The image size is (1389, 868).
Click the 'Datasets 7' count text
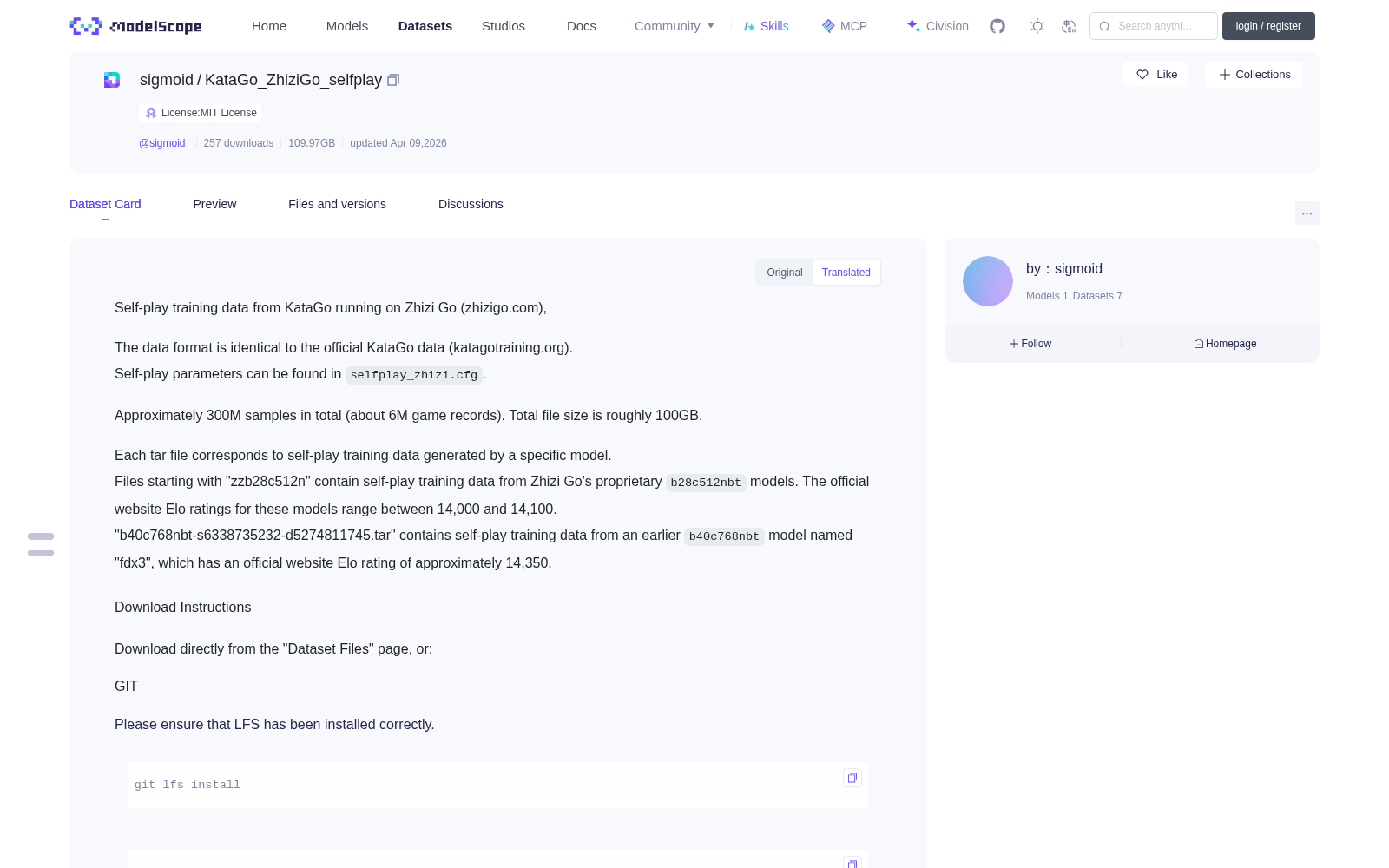tap(1097, 296)
